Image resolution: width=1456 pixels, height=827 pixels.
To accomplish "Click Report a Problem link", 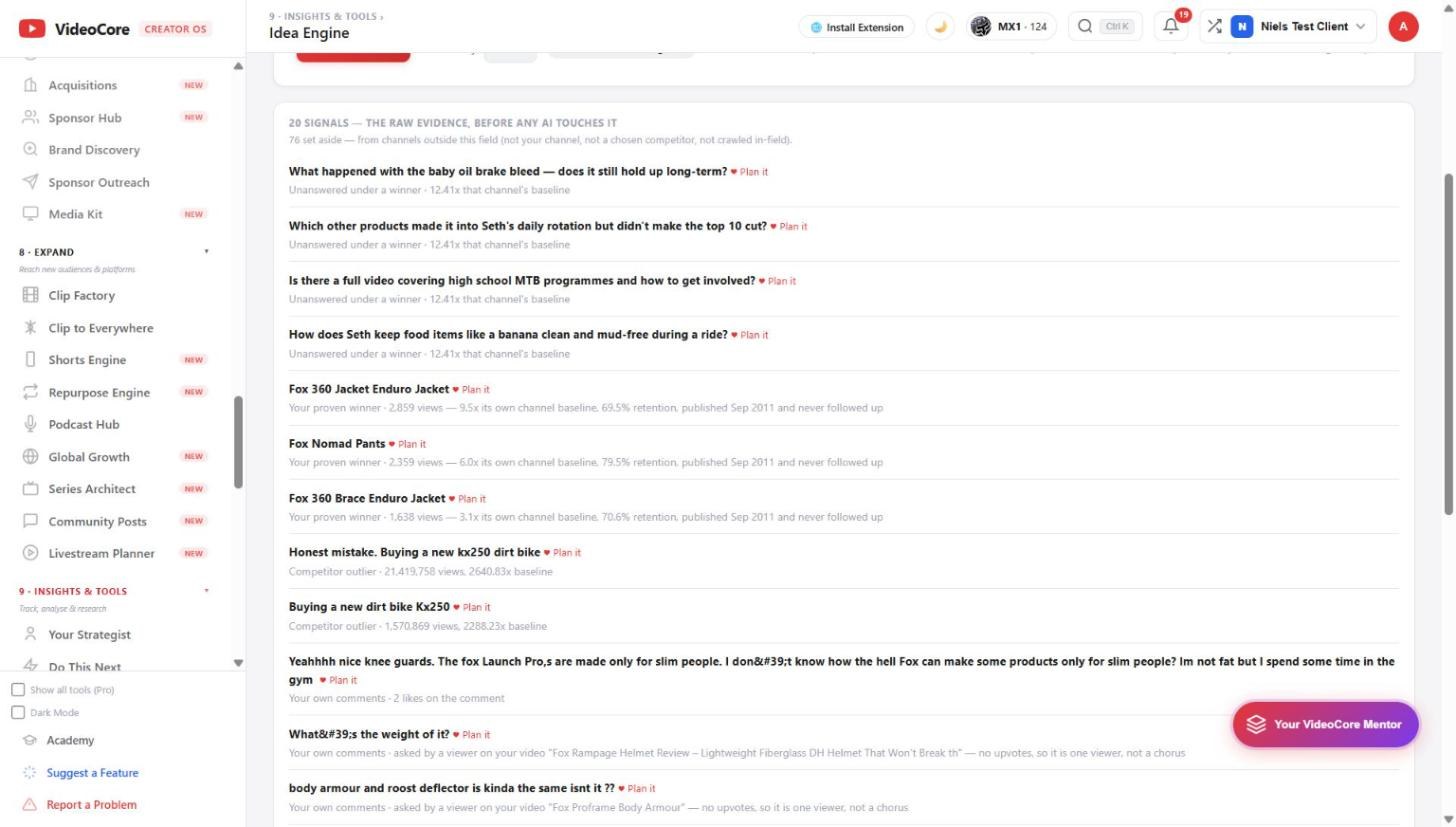I will coord(91,805).
